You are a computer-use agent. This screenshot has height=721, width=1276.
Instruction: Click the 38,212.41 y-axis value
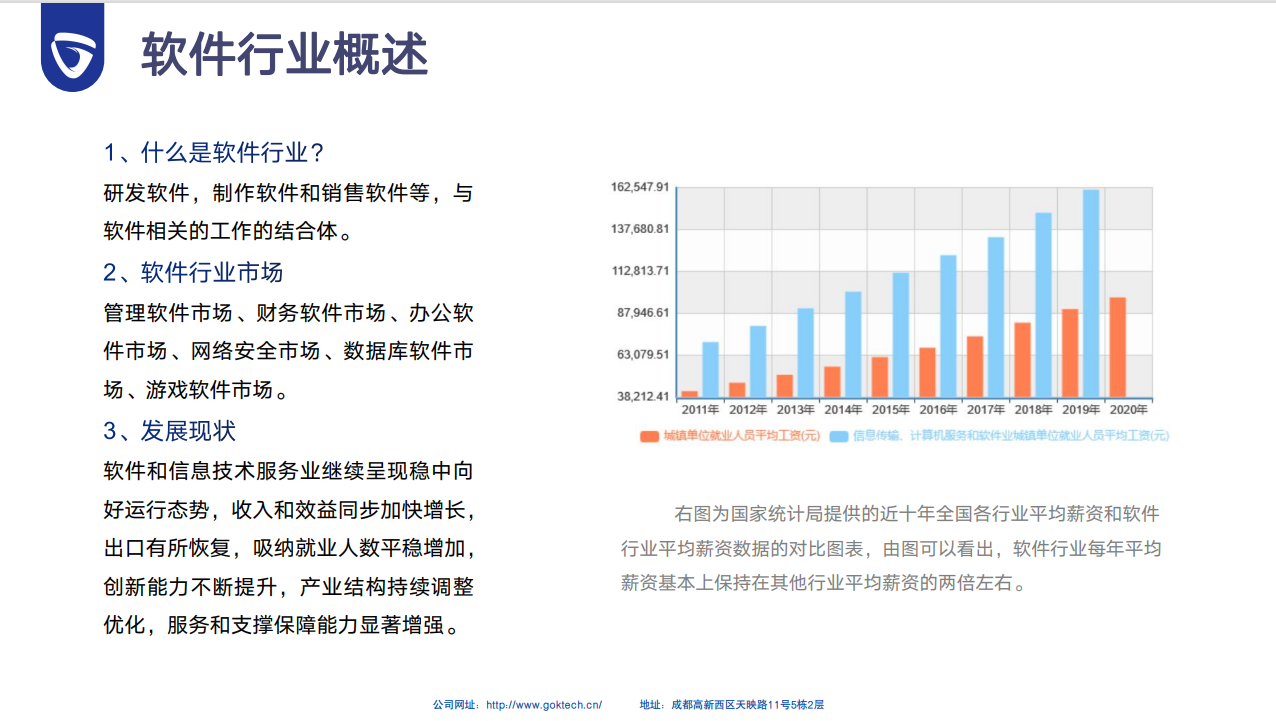[x=643, y=397]
